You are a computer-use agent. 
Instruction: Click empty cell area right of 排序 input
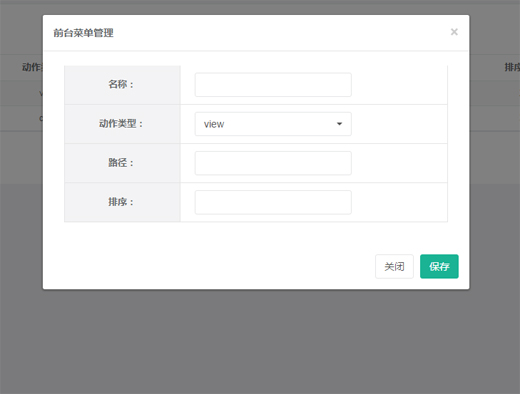[399, 202]
